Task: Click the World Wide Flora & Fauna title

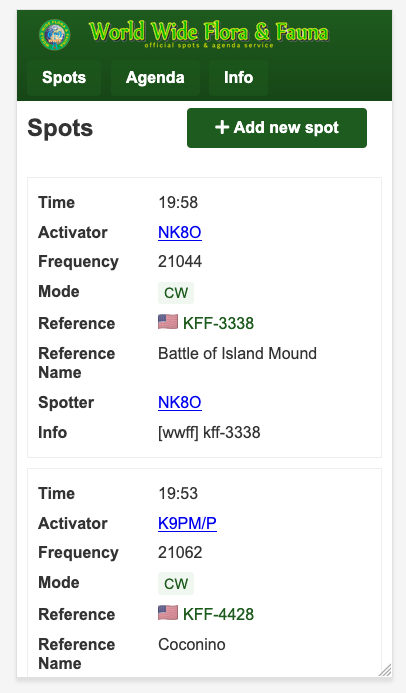Action: 209,33
